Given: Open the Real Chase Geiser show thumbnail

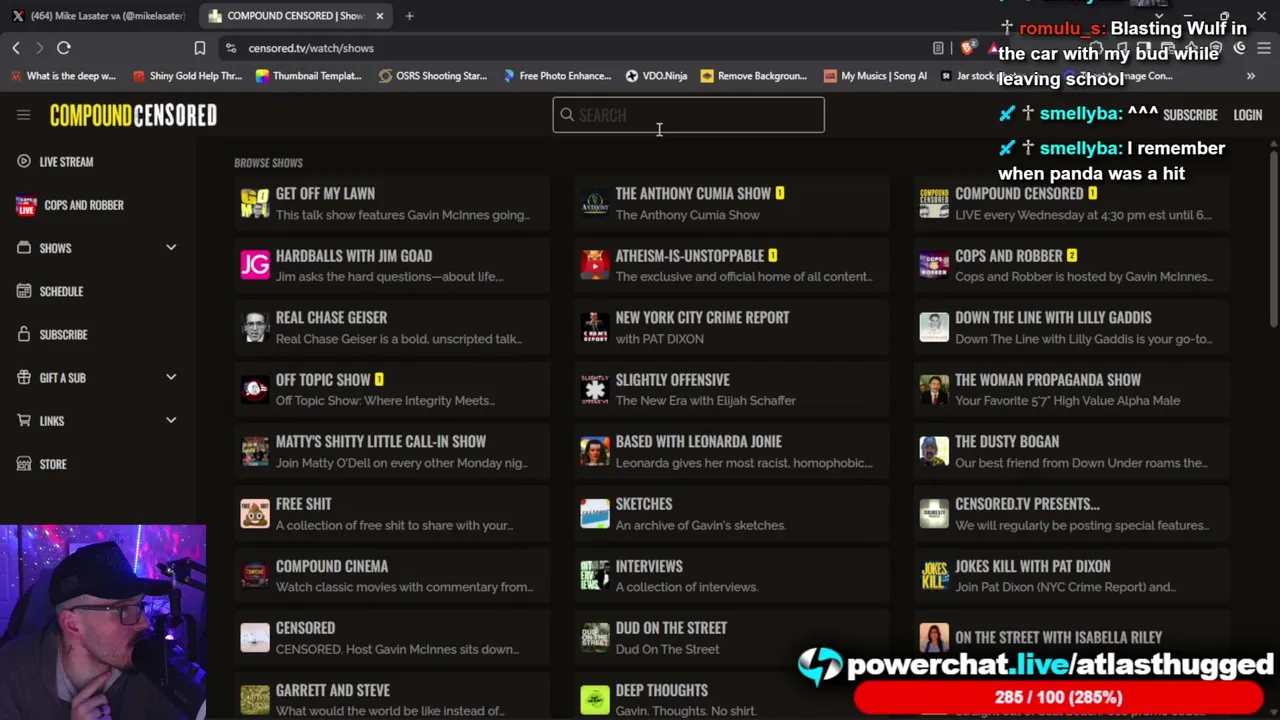Looking at the screenshot, I should [x=255, y=327].
